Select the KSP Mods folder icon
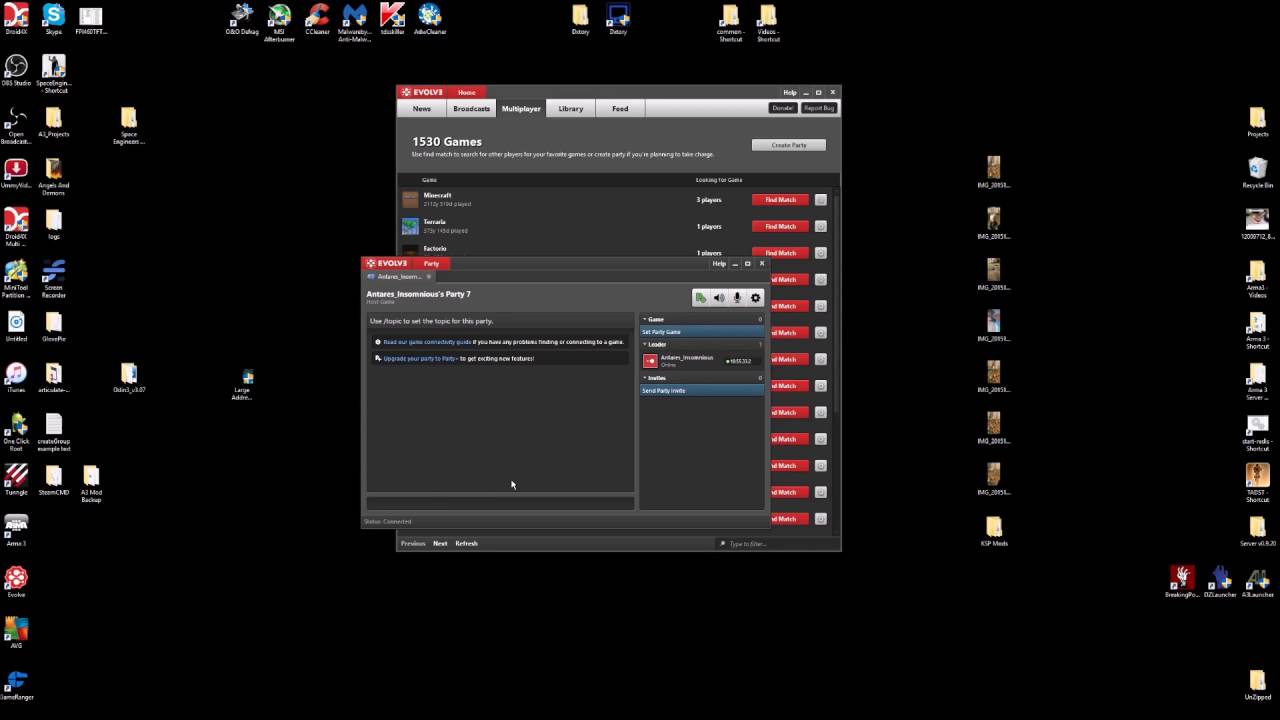This screenshot has height=720, width=1280. 993,531
